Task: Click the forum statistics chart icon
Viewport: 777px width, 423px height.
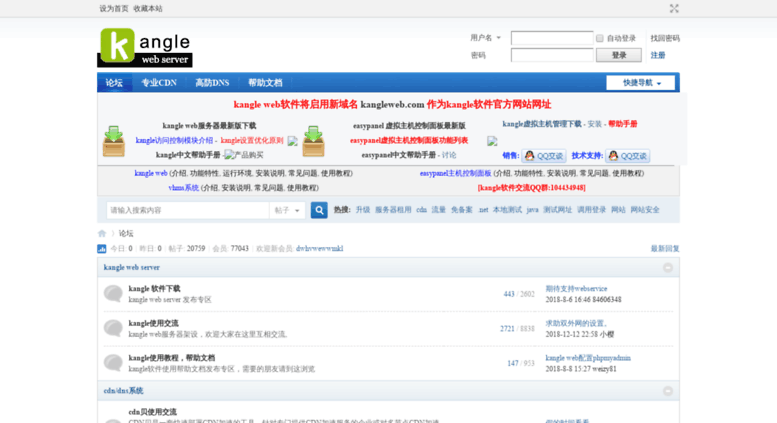Action: point(102,249)
